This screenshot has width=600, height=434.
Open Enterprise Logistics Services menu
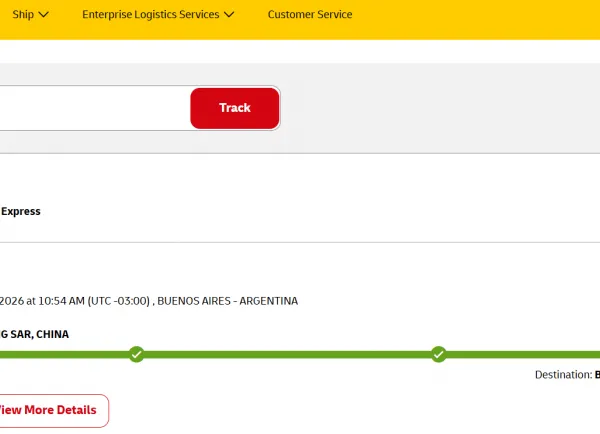pyautogui.click(x=158, y=15)
